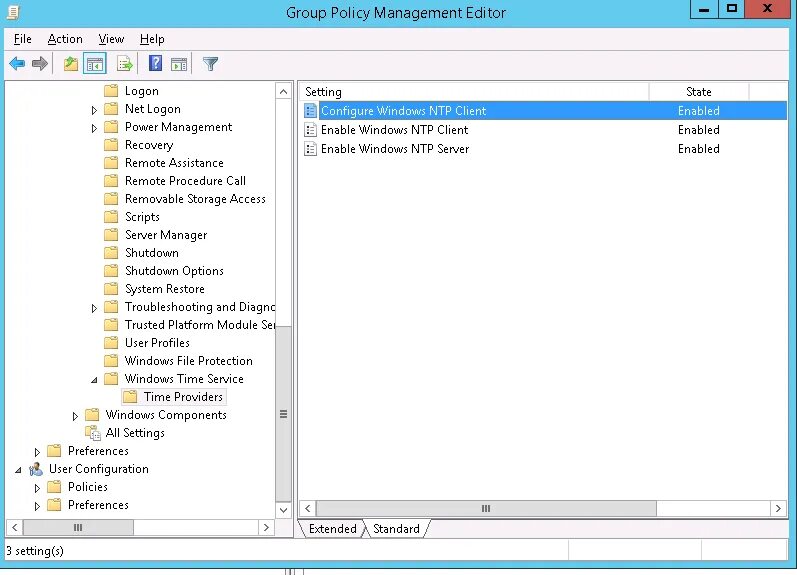Expand the Net Logon node
Image resolution: width=797 pixels, height=575 pixels.
(x=94, y=109)
